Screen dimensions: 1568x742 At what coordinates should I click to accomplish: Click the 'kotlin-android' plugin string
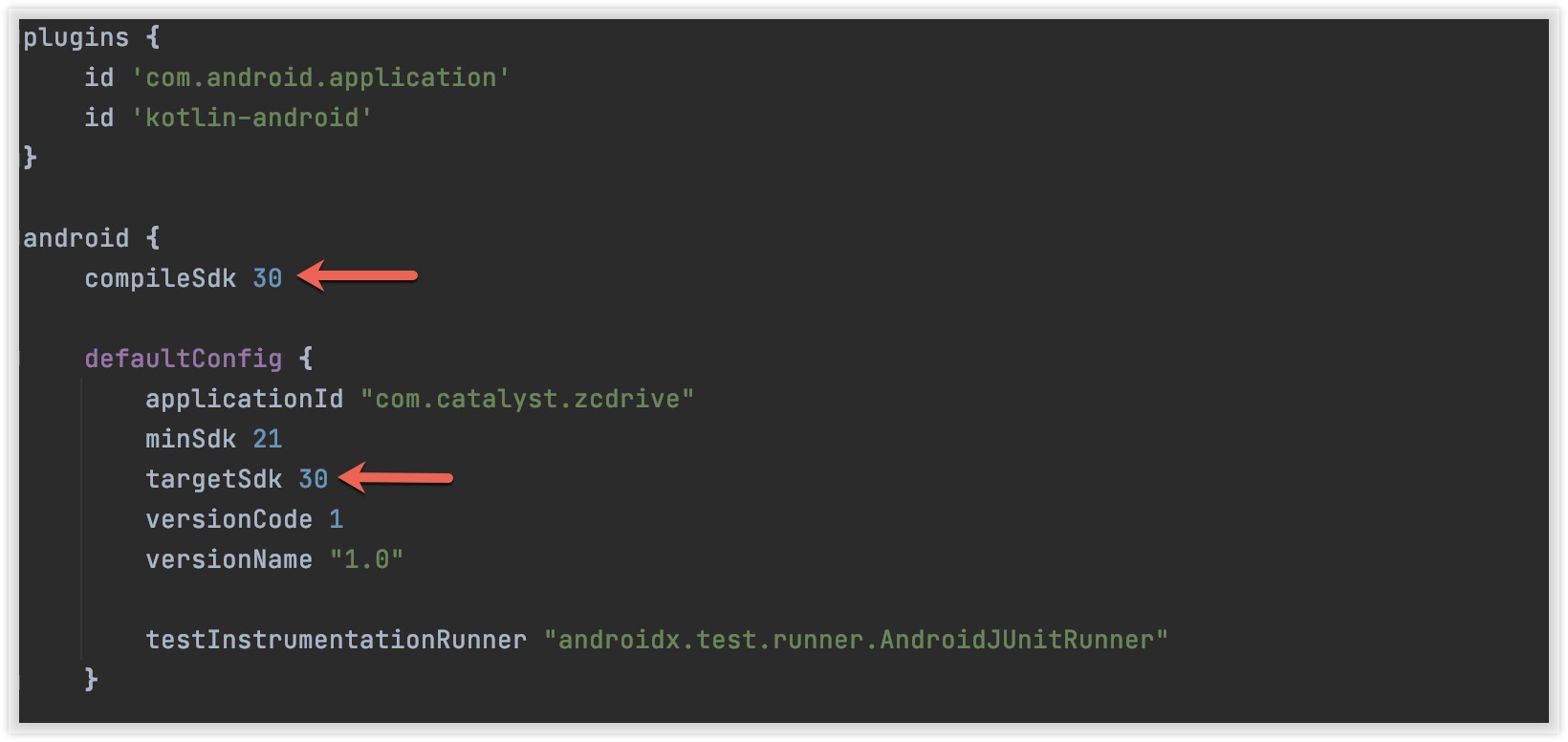point(251,118)
